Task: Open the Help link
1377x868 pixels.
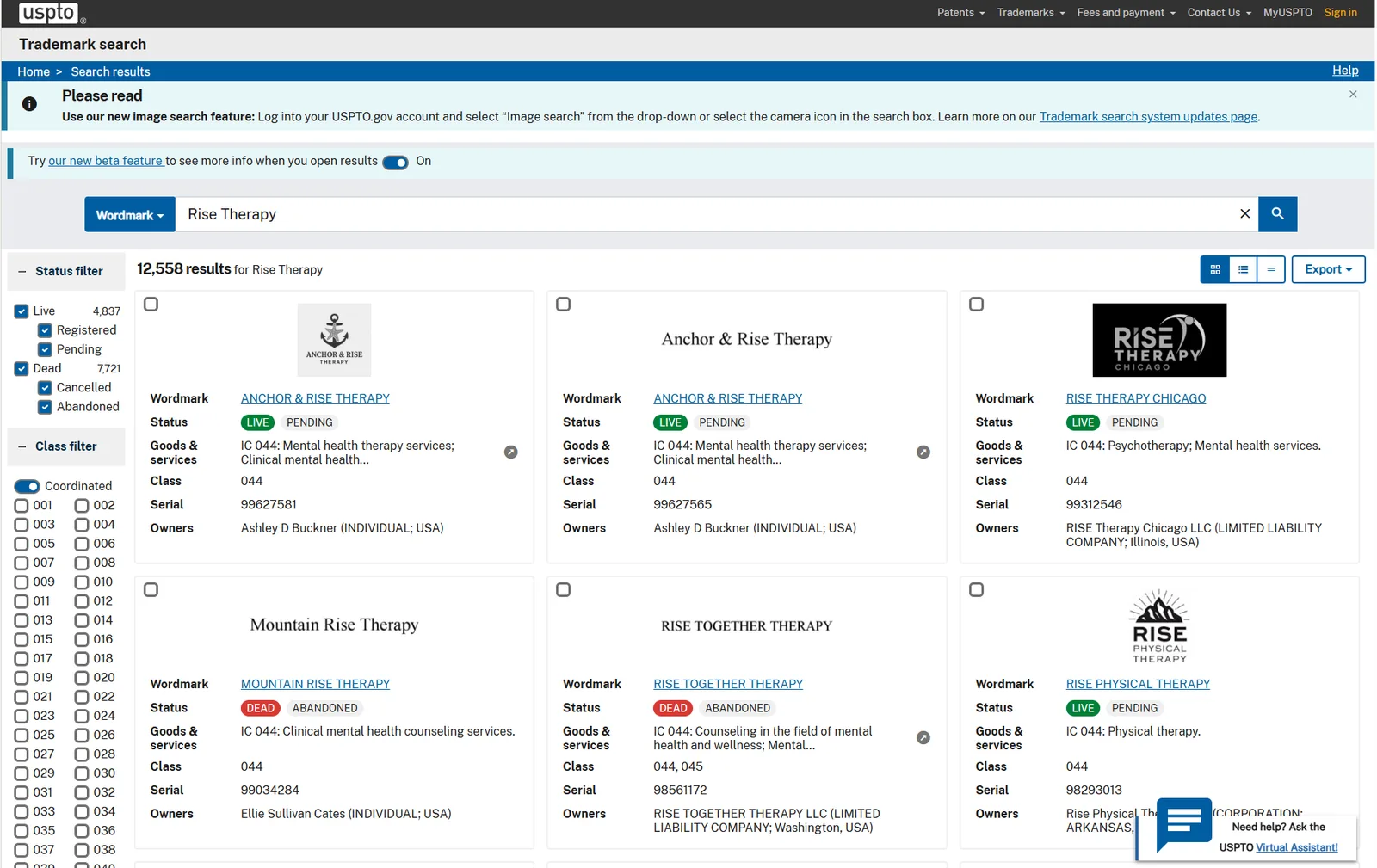Action: click(x=1345, y=71)
